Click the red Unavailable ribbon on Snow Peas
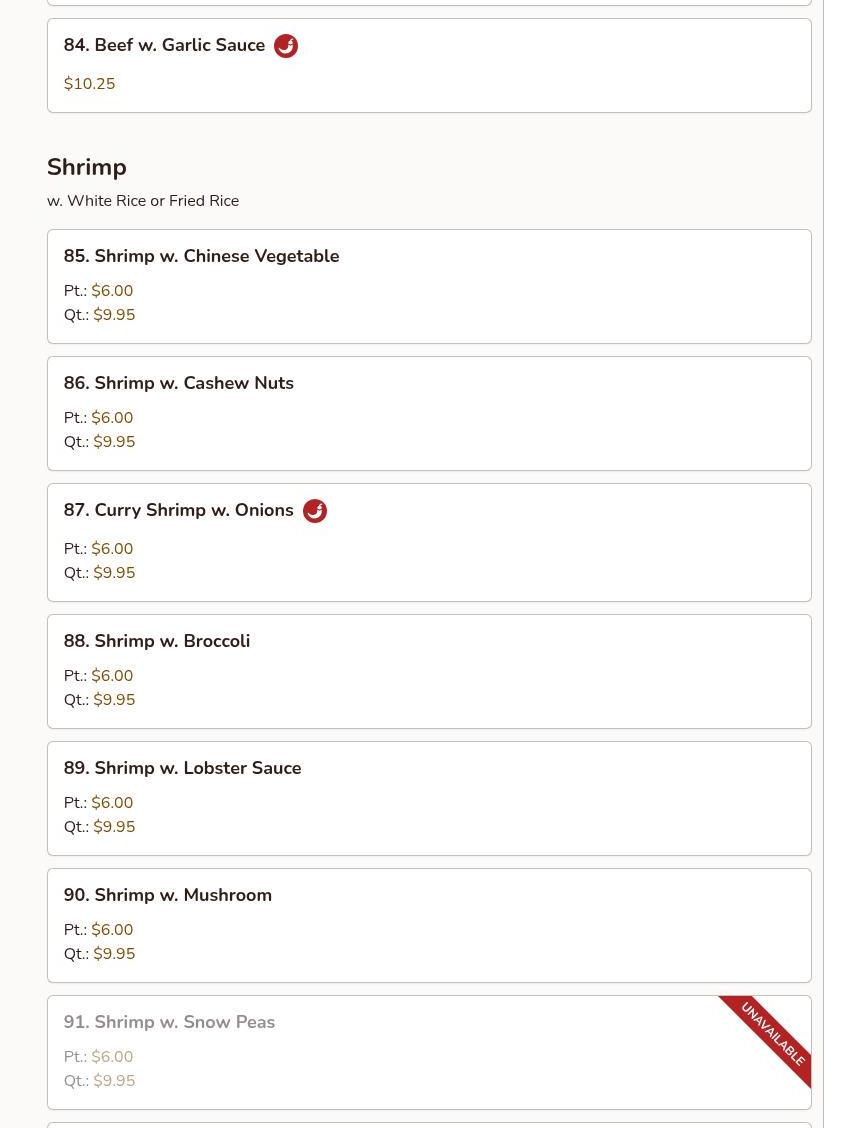This screenshot has height=1128, width=864. tap(772, 1033)
